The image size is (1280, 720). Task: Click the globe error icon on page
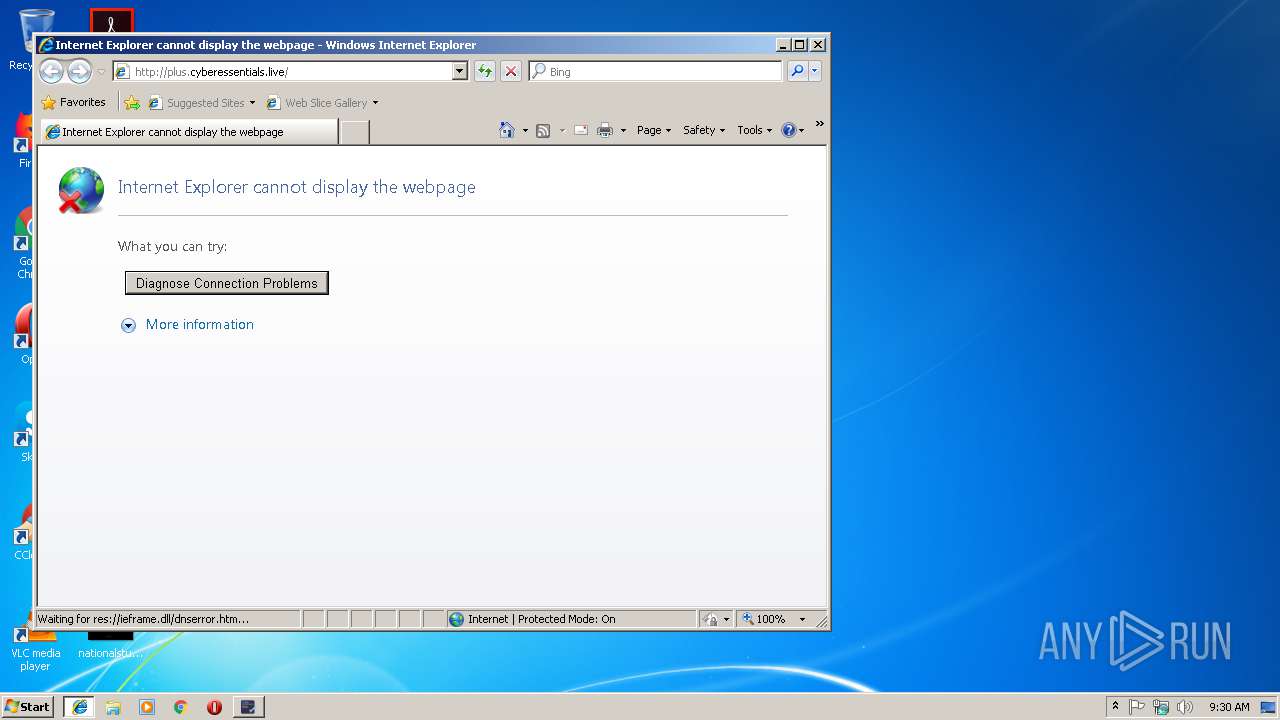coord(80,190)
